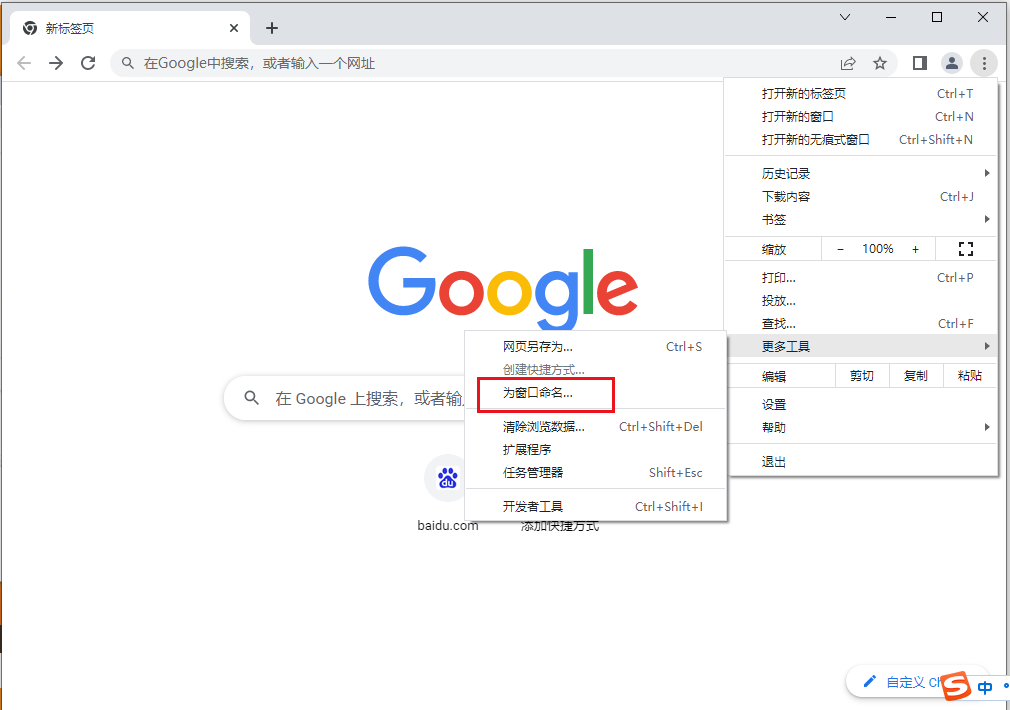Decrease zoom with the minus button
The height and width of the screenshot is (710, 1010).
841,249
